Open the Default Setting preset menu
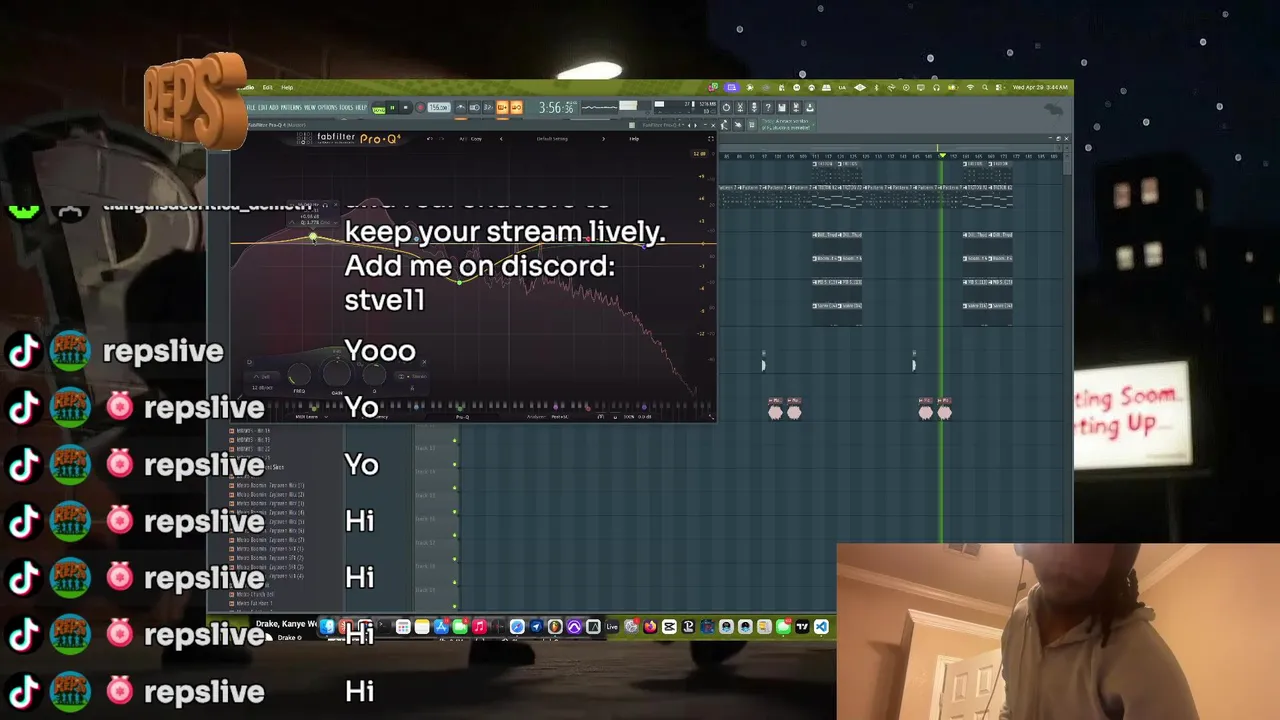The width and height of the screenshot is (1280, 720). tap(552, 139)
